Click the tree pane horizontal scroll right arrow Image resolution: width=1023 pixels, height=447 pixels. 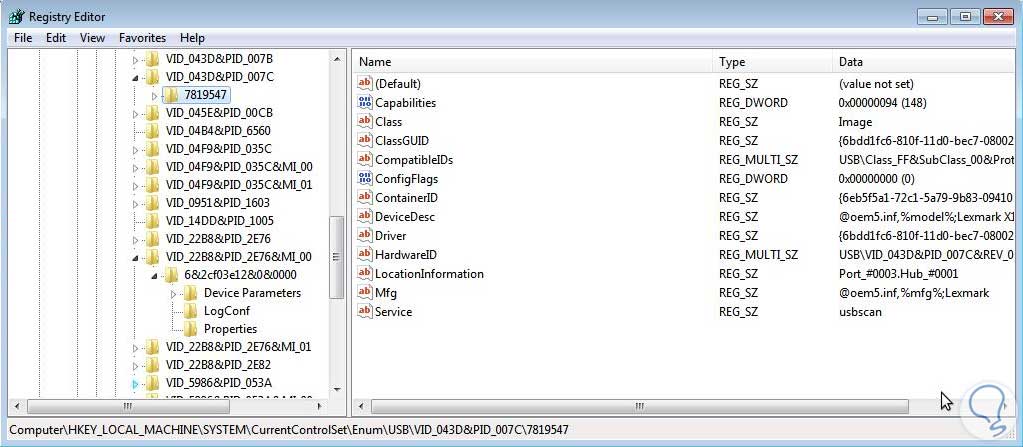coord(320,407)
